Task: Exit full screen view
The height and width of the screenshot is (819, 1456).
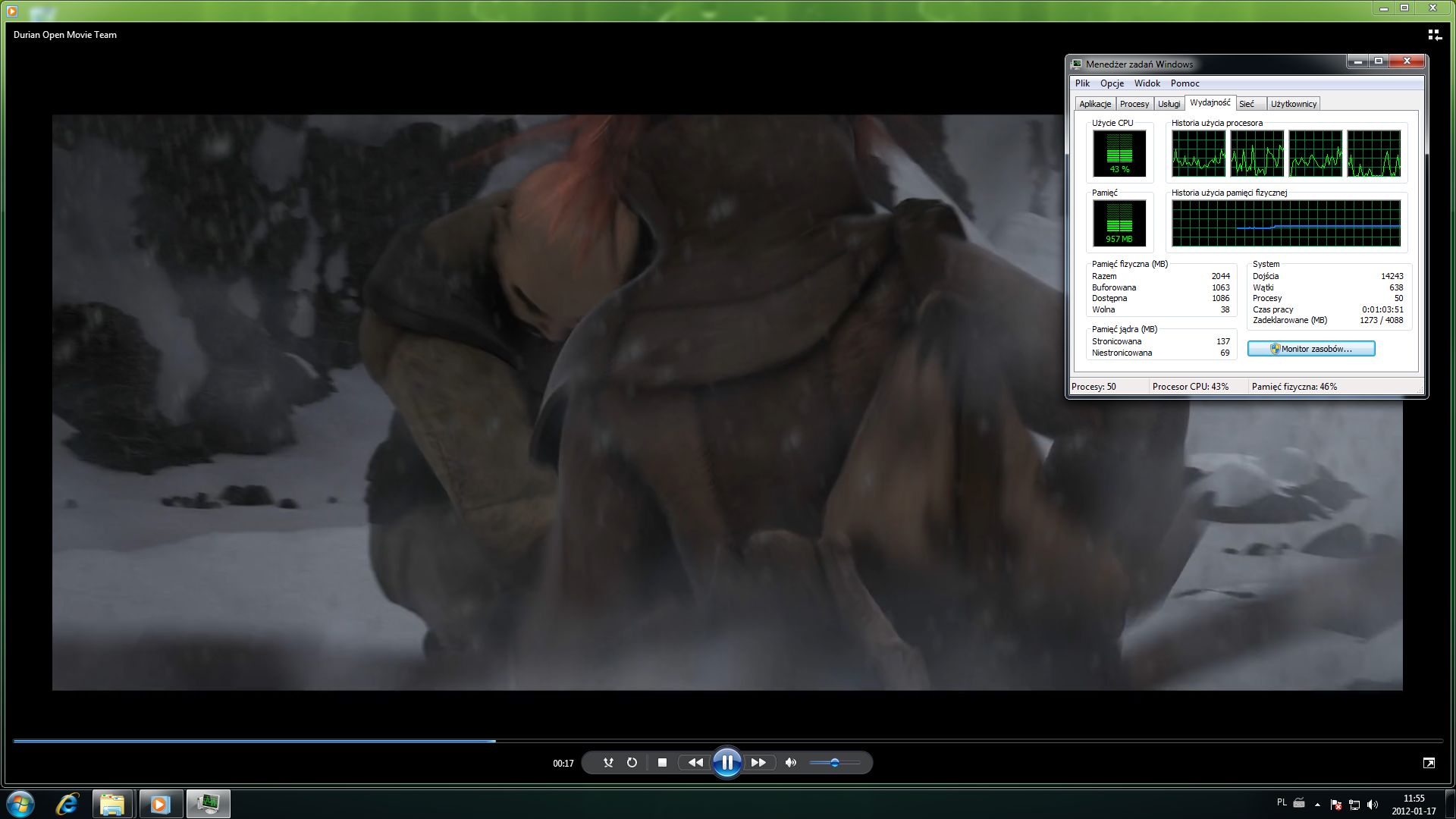Action: [x=1429, y=763]
